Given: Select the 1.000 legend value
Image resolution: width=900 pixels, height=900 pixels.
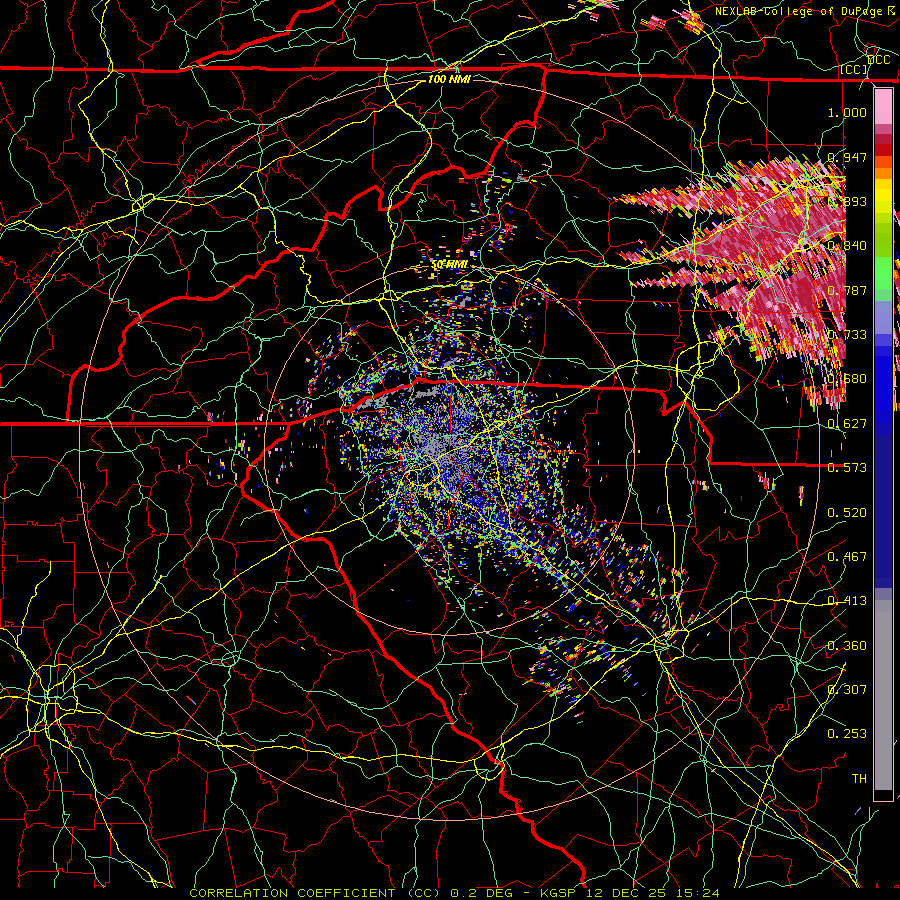Looking at the screenshot, I should 847,112.
